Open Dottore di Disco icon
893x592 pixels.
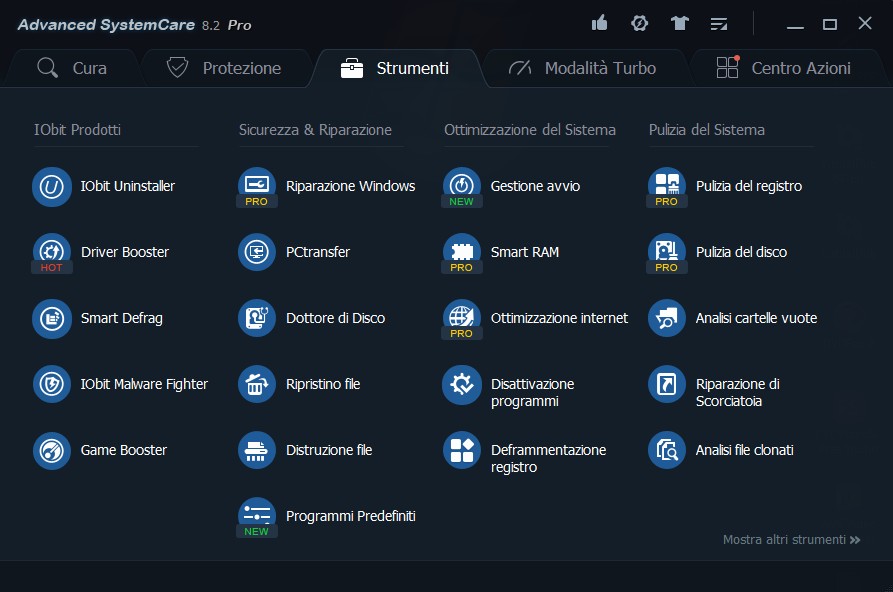[257, 319]
